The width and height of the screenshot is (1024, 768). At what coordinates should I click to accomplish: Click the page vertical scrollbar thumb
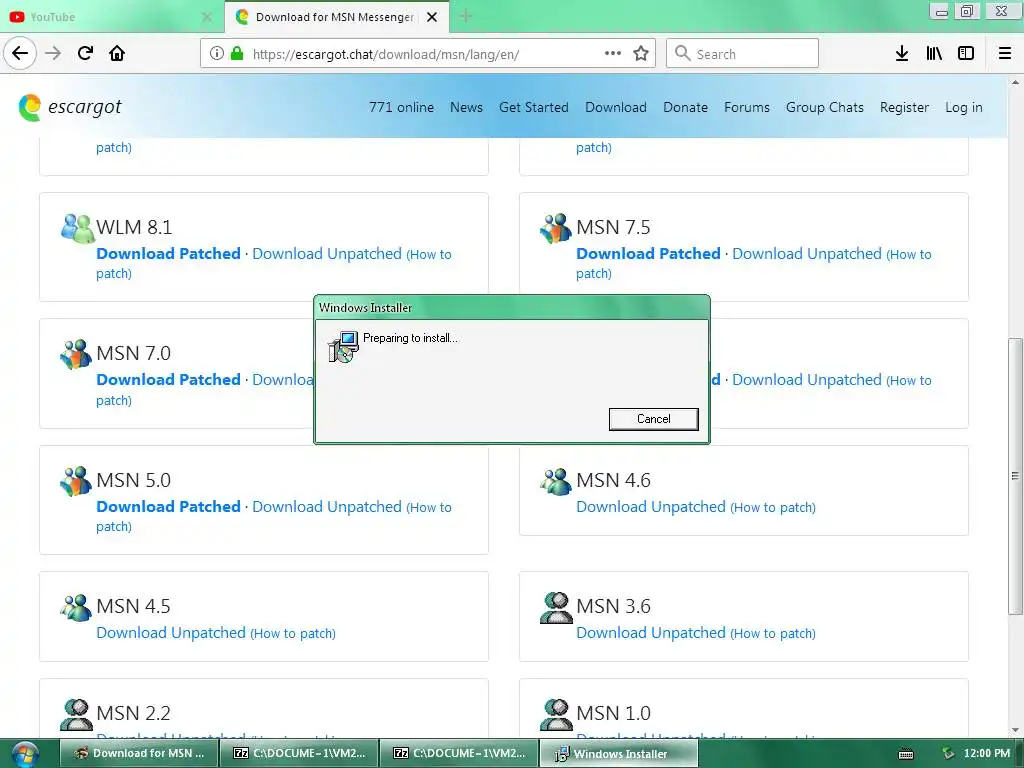coord(1015,475)
